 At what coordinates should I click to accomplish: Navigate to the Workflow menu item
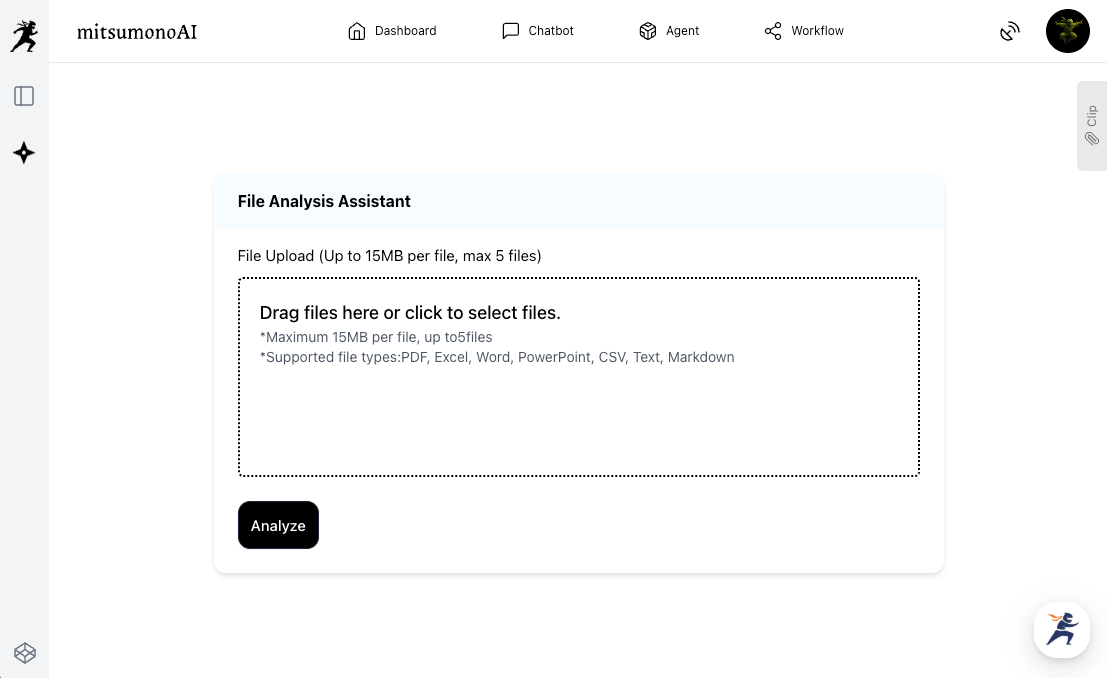pyautogui.click(x=817, y=31)
